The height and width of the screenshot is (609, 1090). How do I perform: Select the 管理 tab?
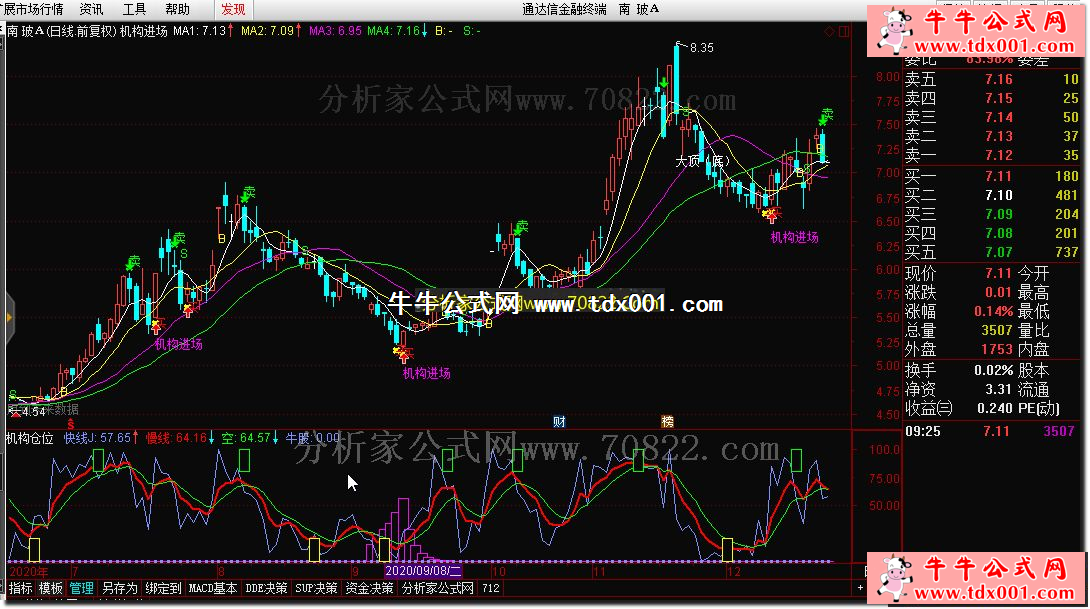[81, 588]
